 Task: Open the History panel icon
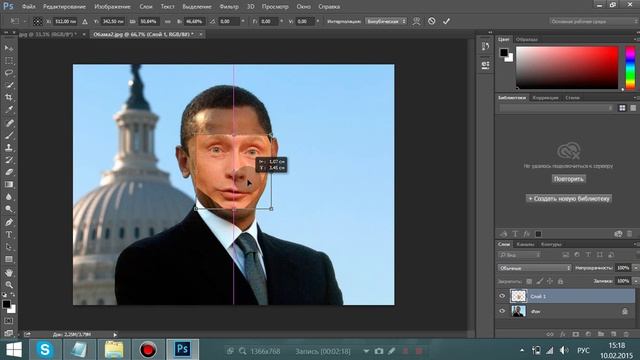tap(485, 46)
